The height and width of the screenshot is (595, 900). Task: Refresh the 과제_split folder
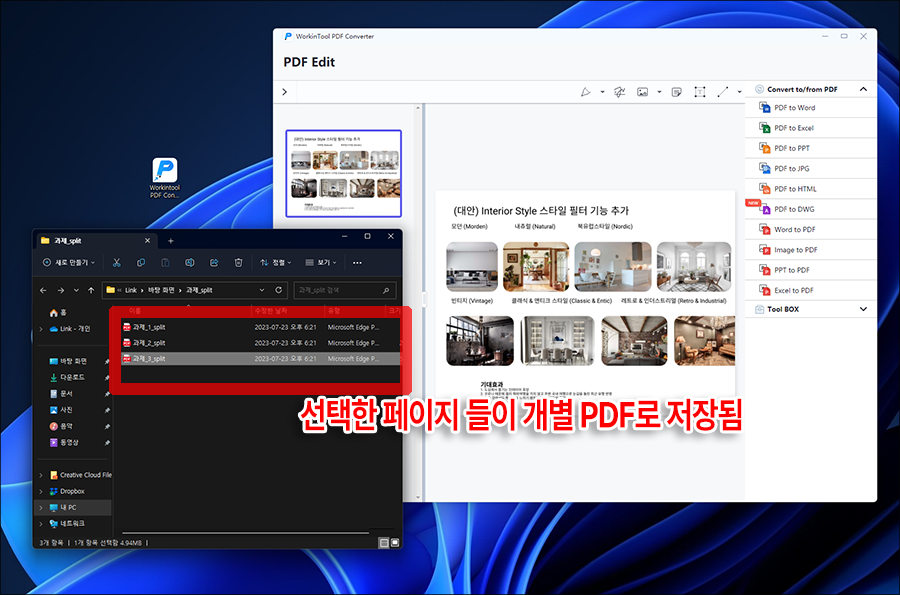[x=278, y=290]
